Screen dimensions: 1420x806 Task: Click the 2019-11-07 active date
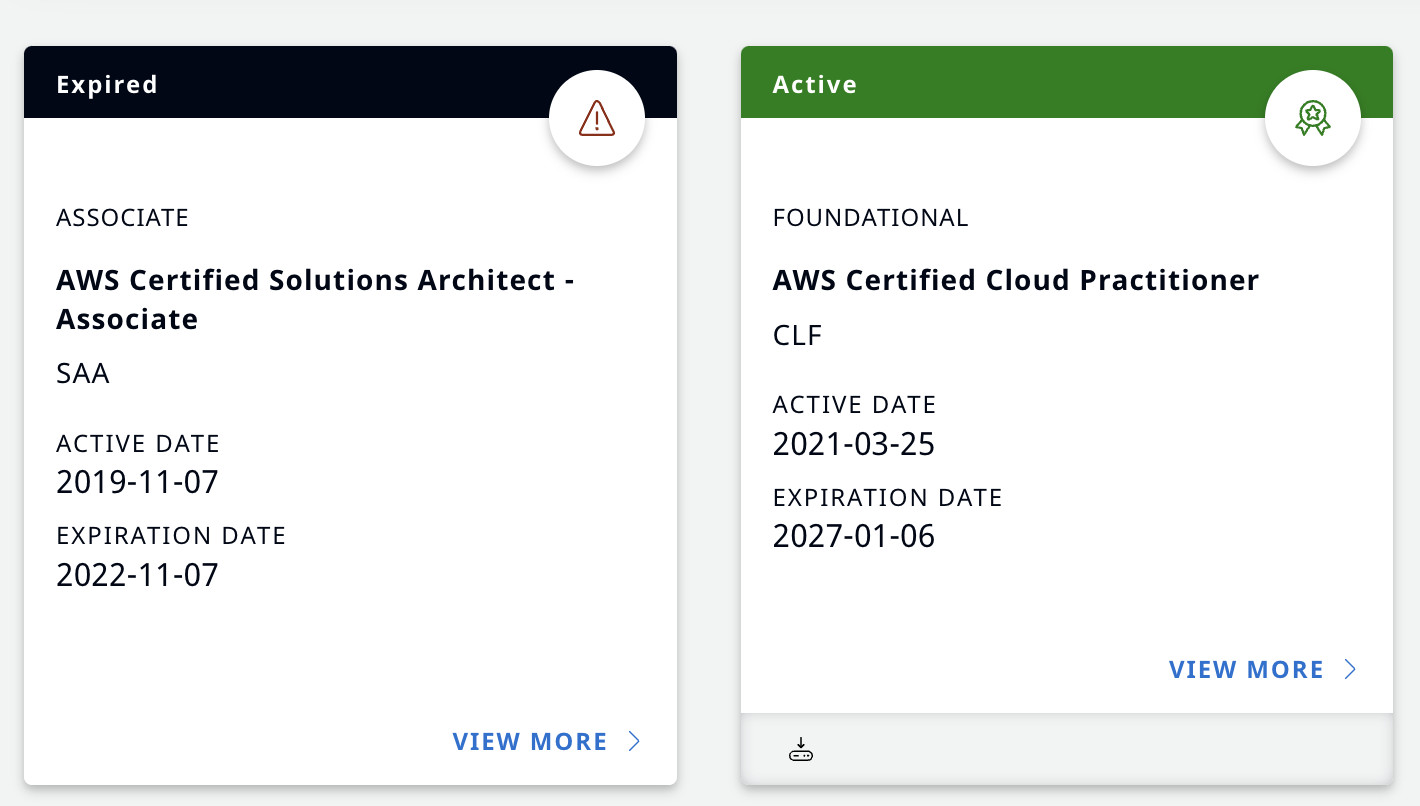pos(137,482)
